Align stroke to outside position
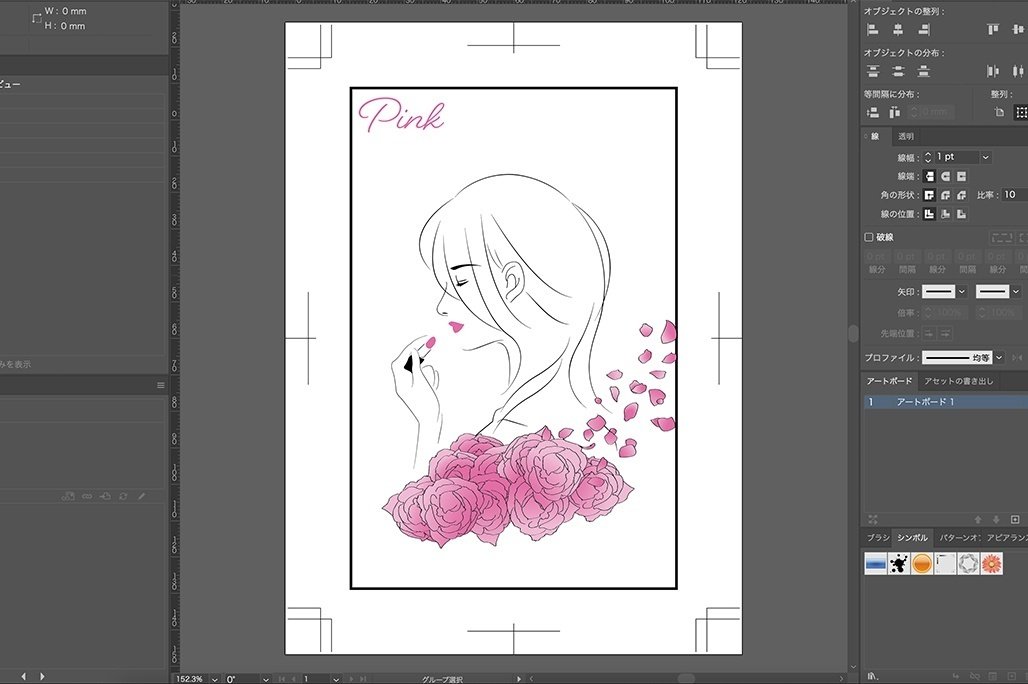This screenshot has height=684, width=1028. tap(961, 214)
